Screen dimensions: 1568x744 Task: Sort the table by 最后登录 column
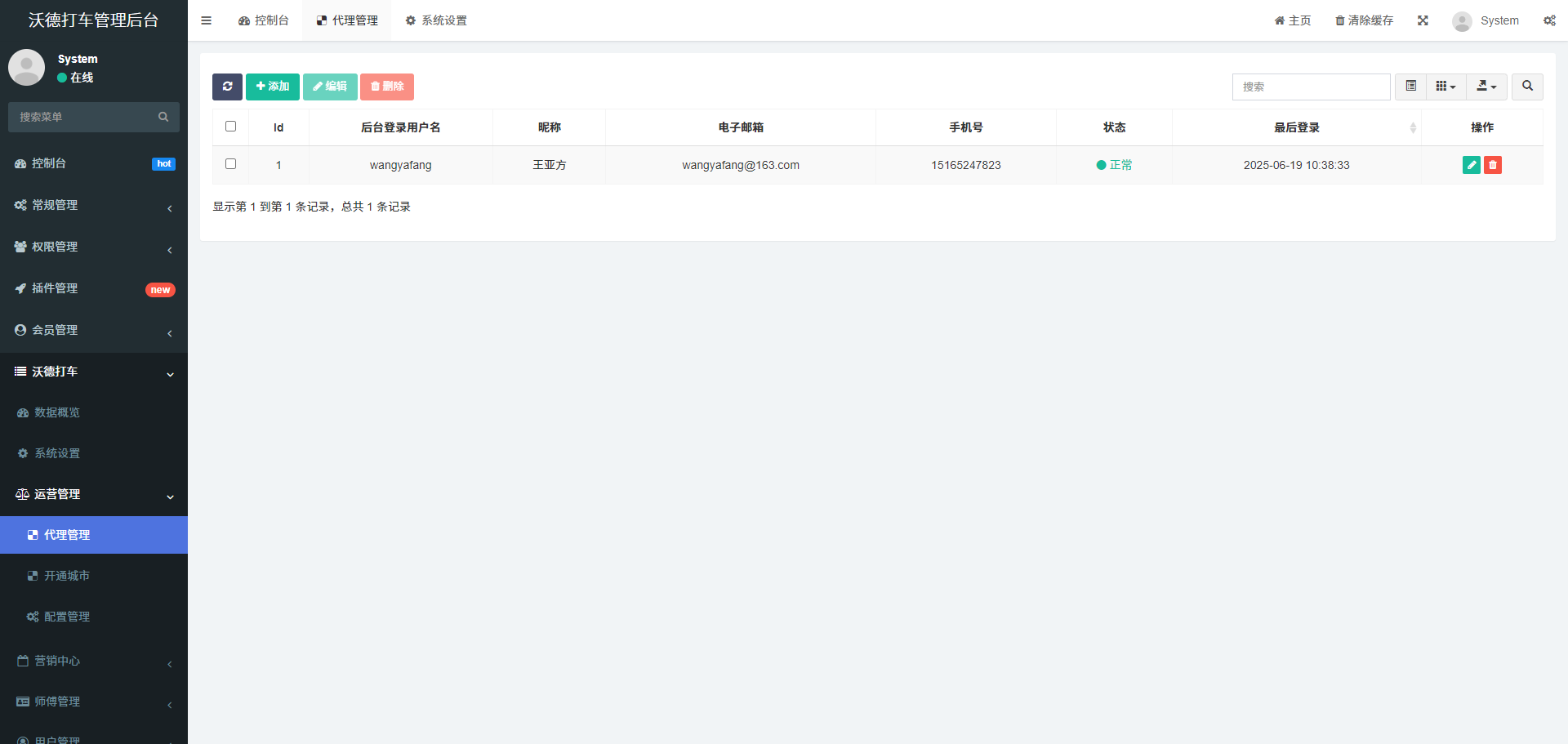tap(1297, 127)
